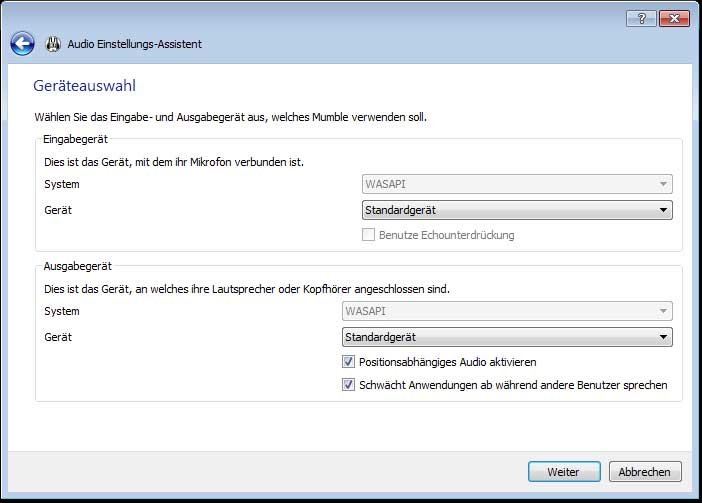Click the Geräteauswahl heading
This screenshot has width=702, height=503.
[84, 87]
